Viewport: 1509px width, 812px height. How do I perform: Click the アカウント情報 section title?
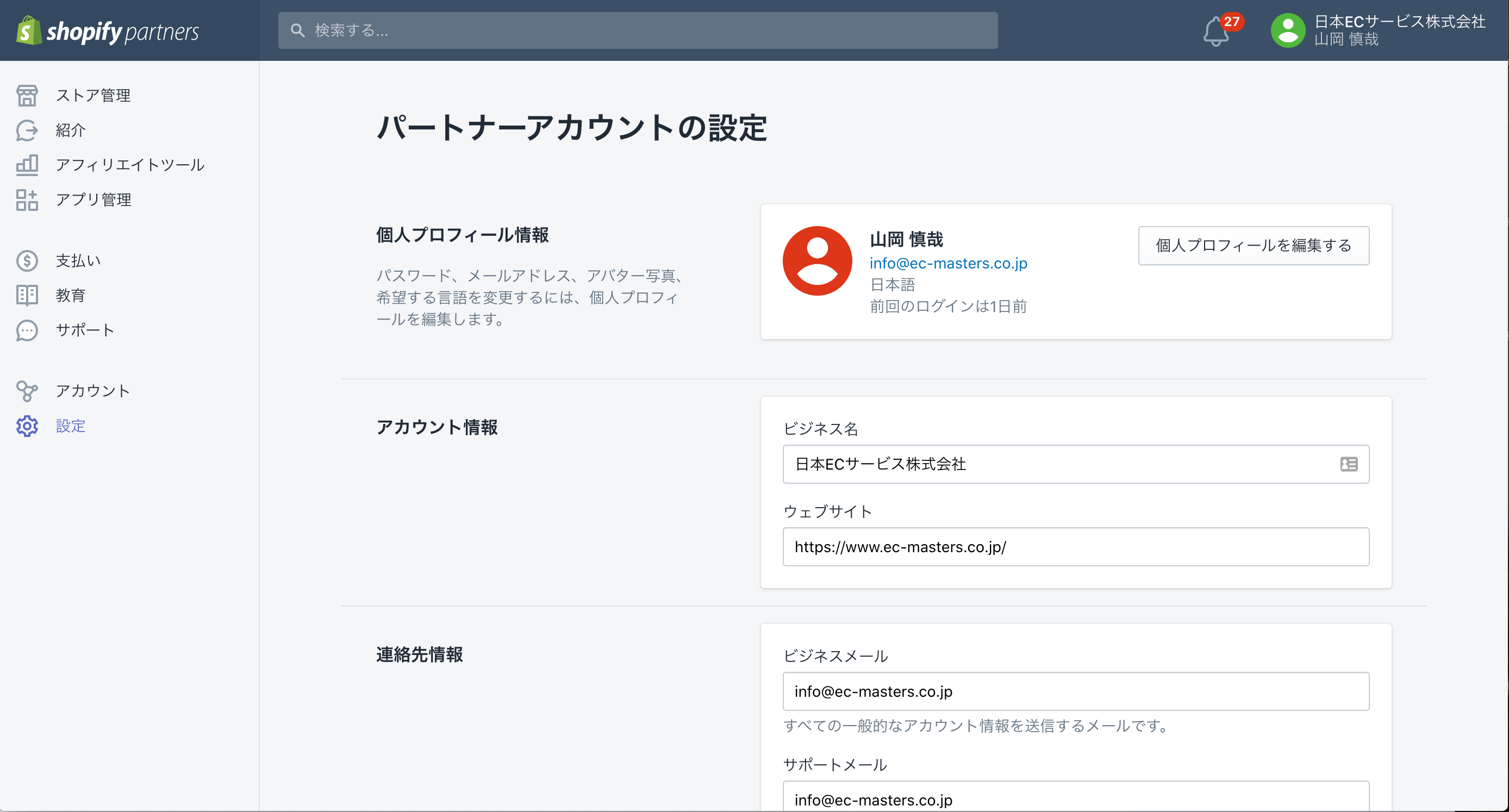pyautogui.click(x=437, y=427)
